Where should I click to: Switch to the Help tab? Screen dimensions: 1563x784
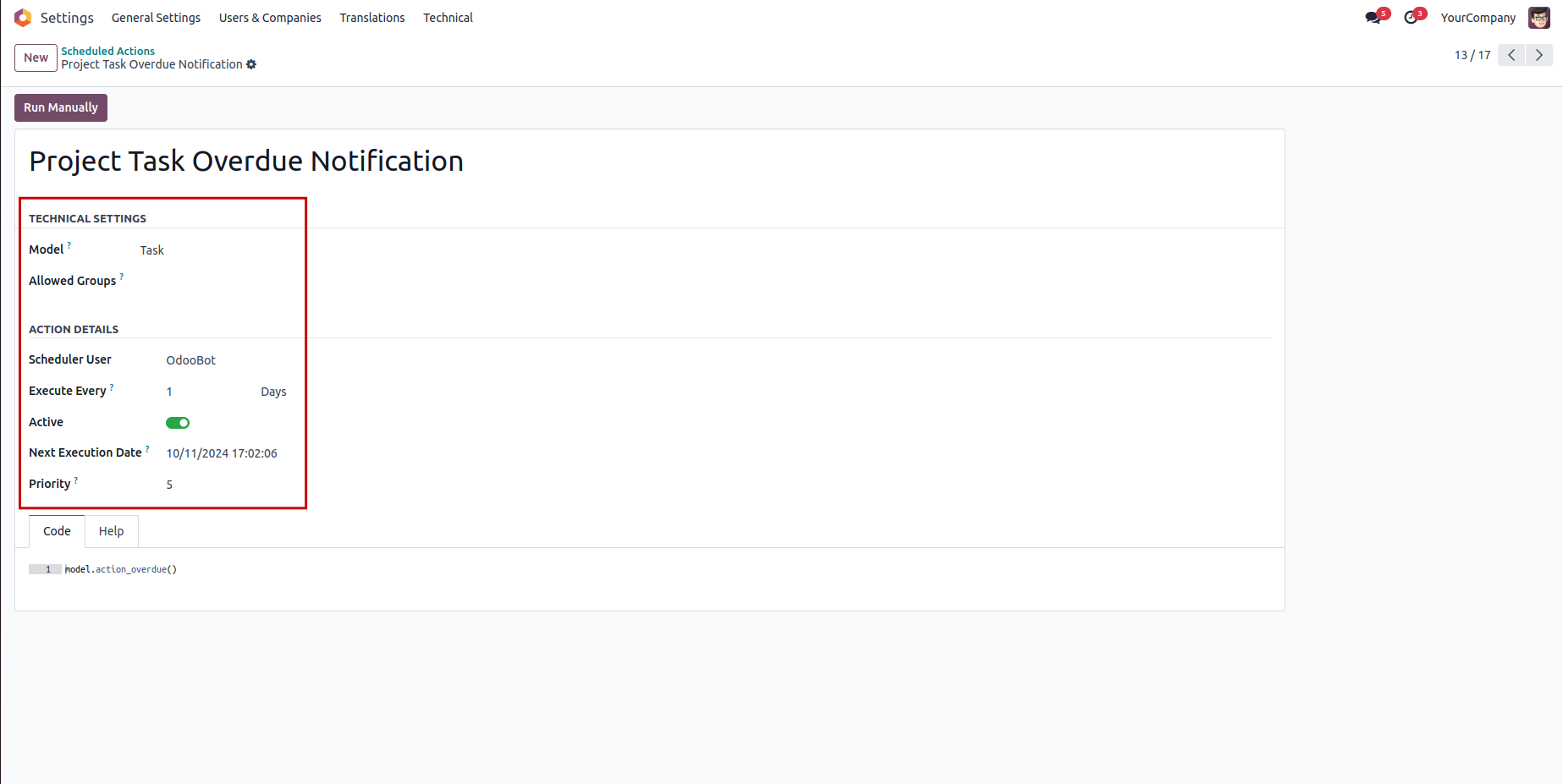click(111, 531)
